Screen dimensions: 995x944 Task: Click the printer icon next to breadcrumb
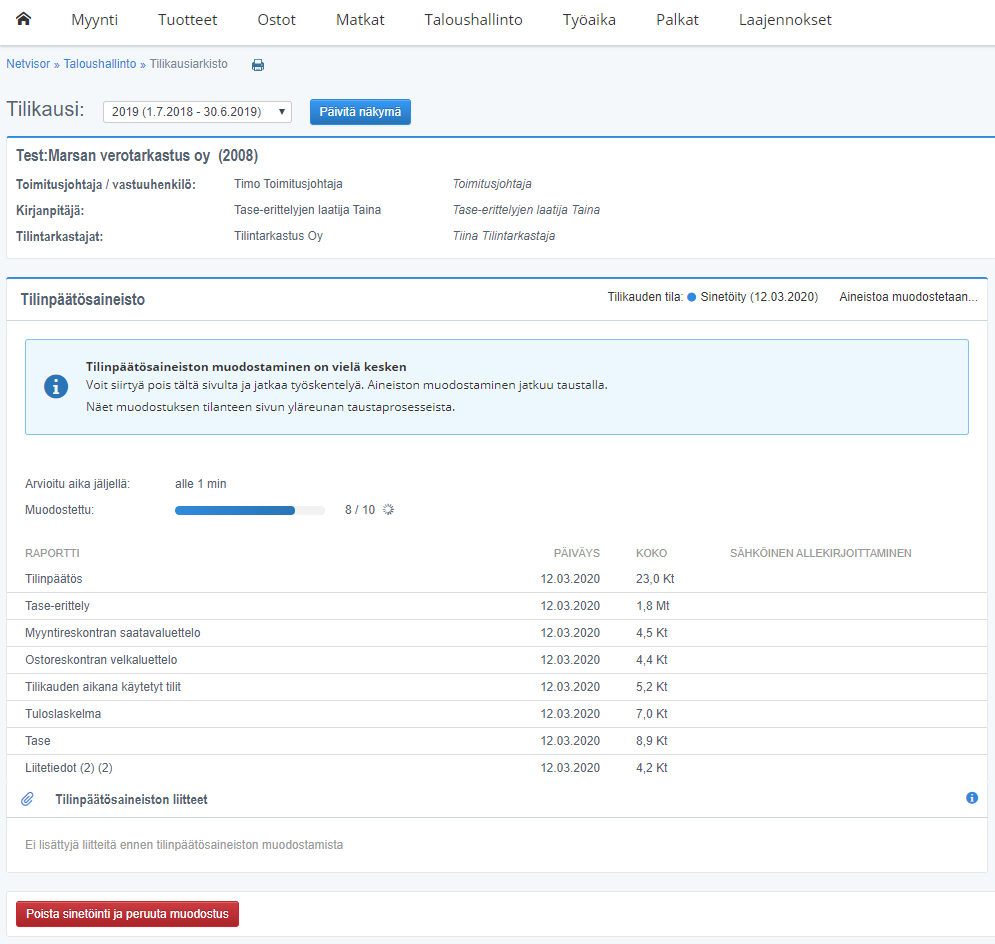(x=258, y=65)
